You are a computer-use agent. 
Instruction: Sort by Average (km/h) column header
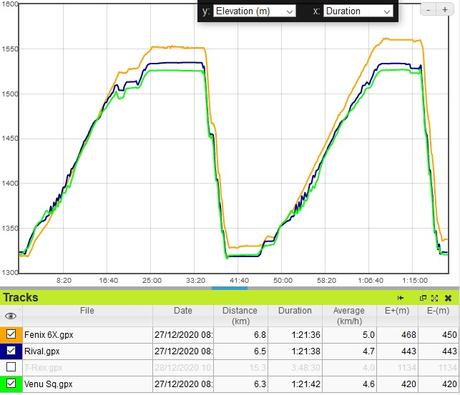tap(349, 316)
